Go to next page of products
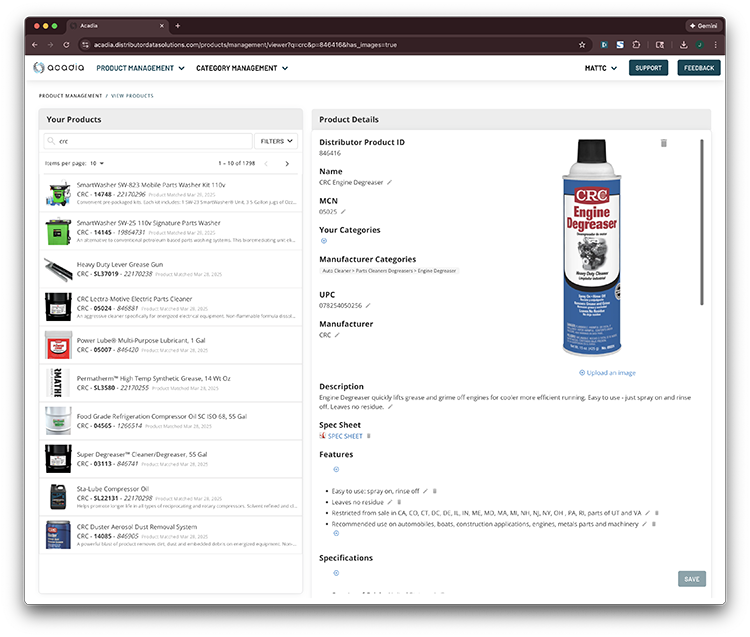Screen dimensions: 750x637 click(287, 164)
